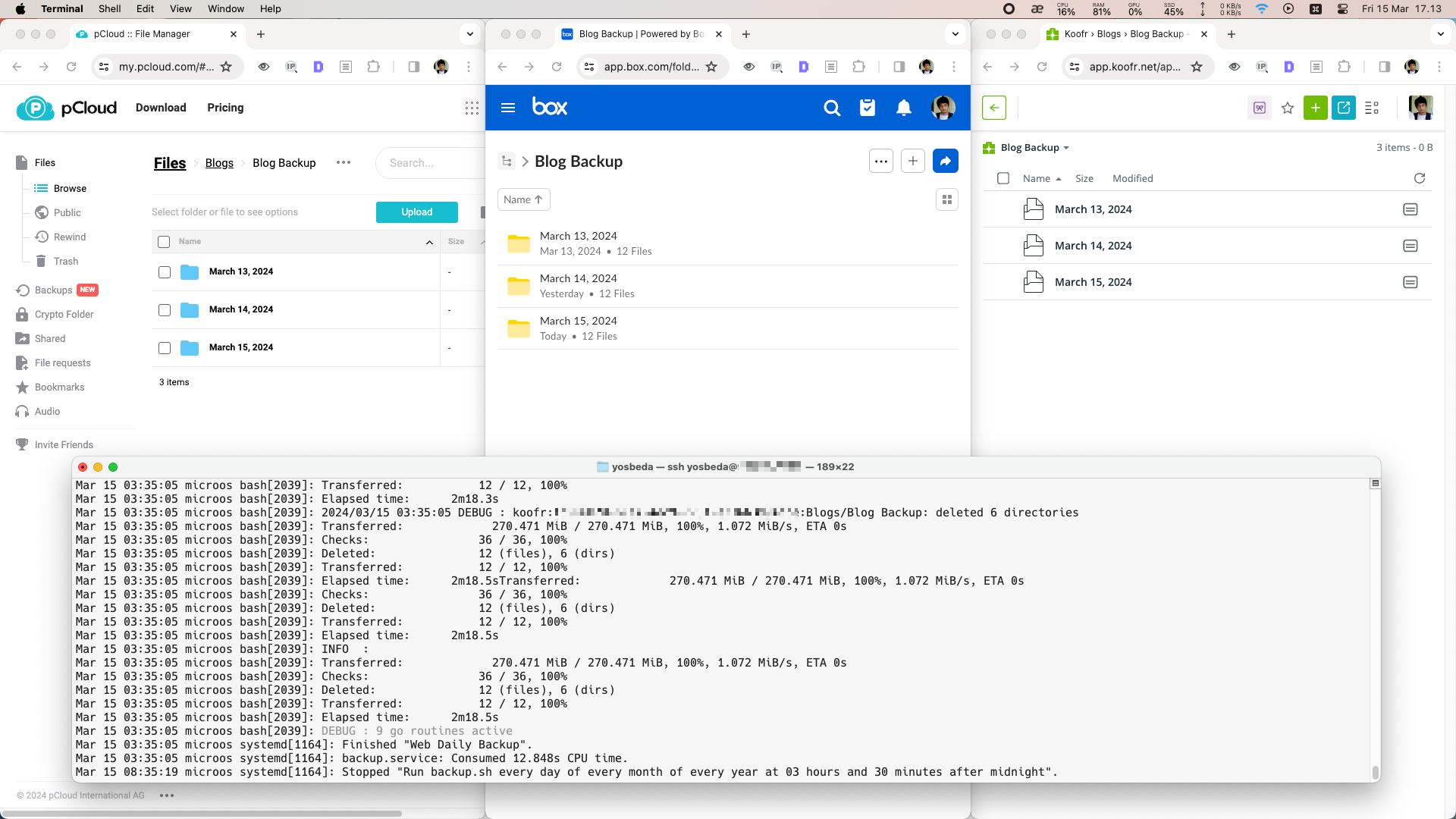Select all files in pCloud header checkbox
Screen dimensions: 1456x819
click(164, 241)
